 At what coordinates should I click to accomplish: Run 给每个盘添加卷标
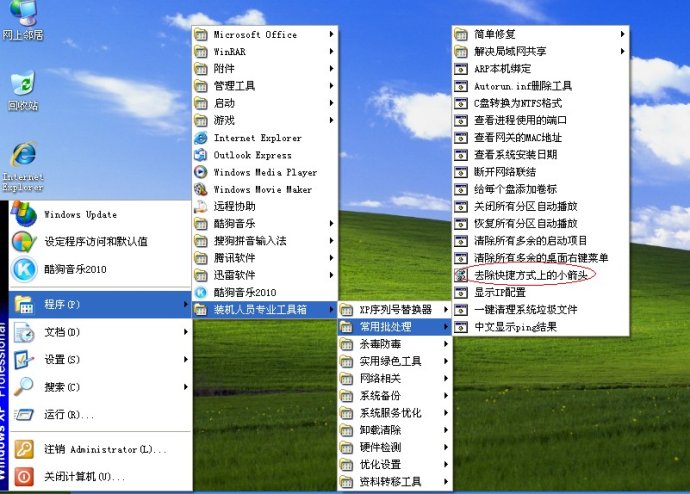coord(541,189)
